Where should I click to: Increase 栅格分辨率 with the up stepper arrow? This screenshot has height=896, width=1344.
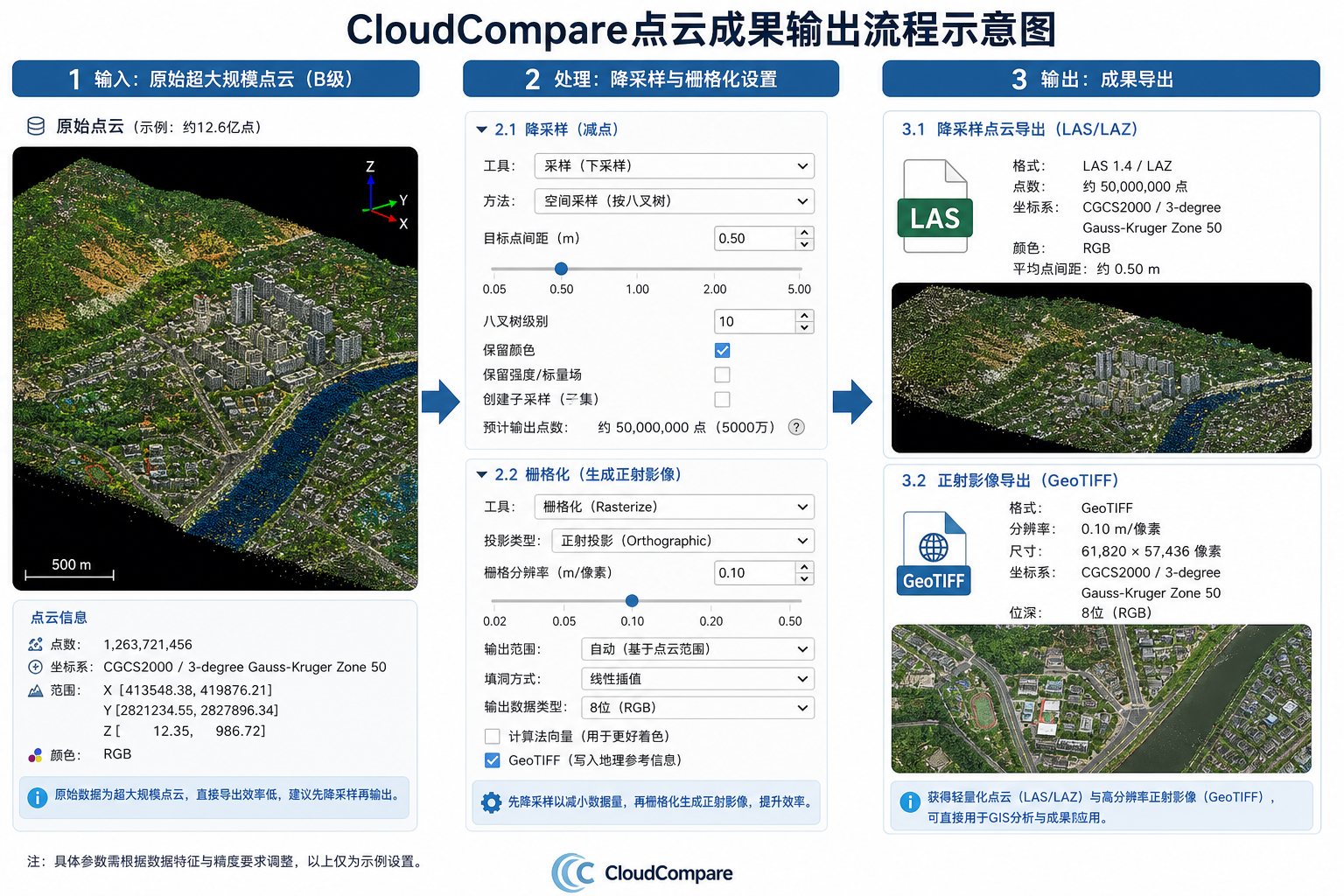coord(805,567)
